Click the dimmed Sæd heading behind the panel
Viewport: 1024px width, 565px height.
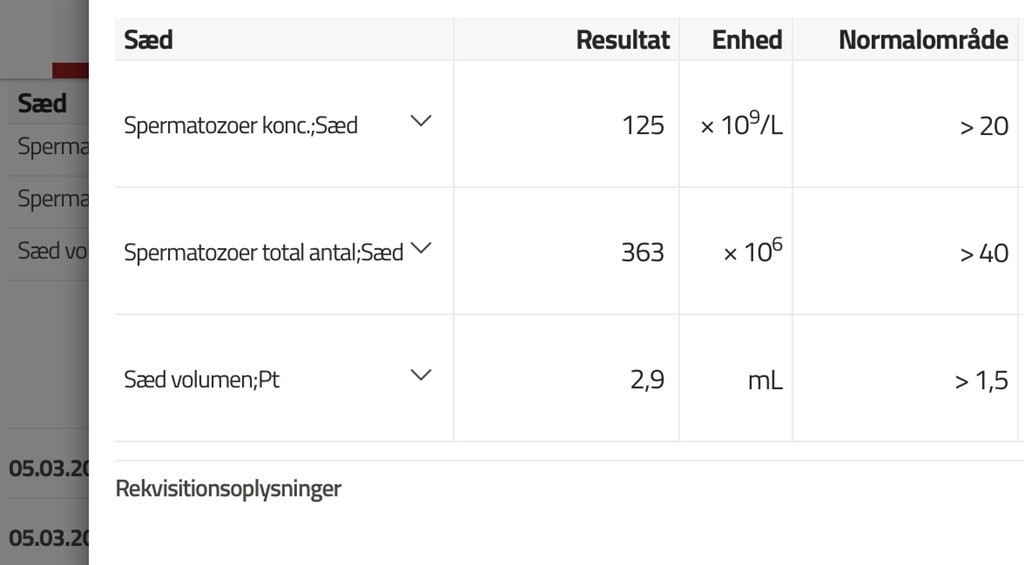[42, 103]
